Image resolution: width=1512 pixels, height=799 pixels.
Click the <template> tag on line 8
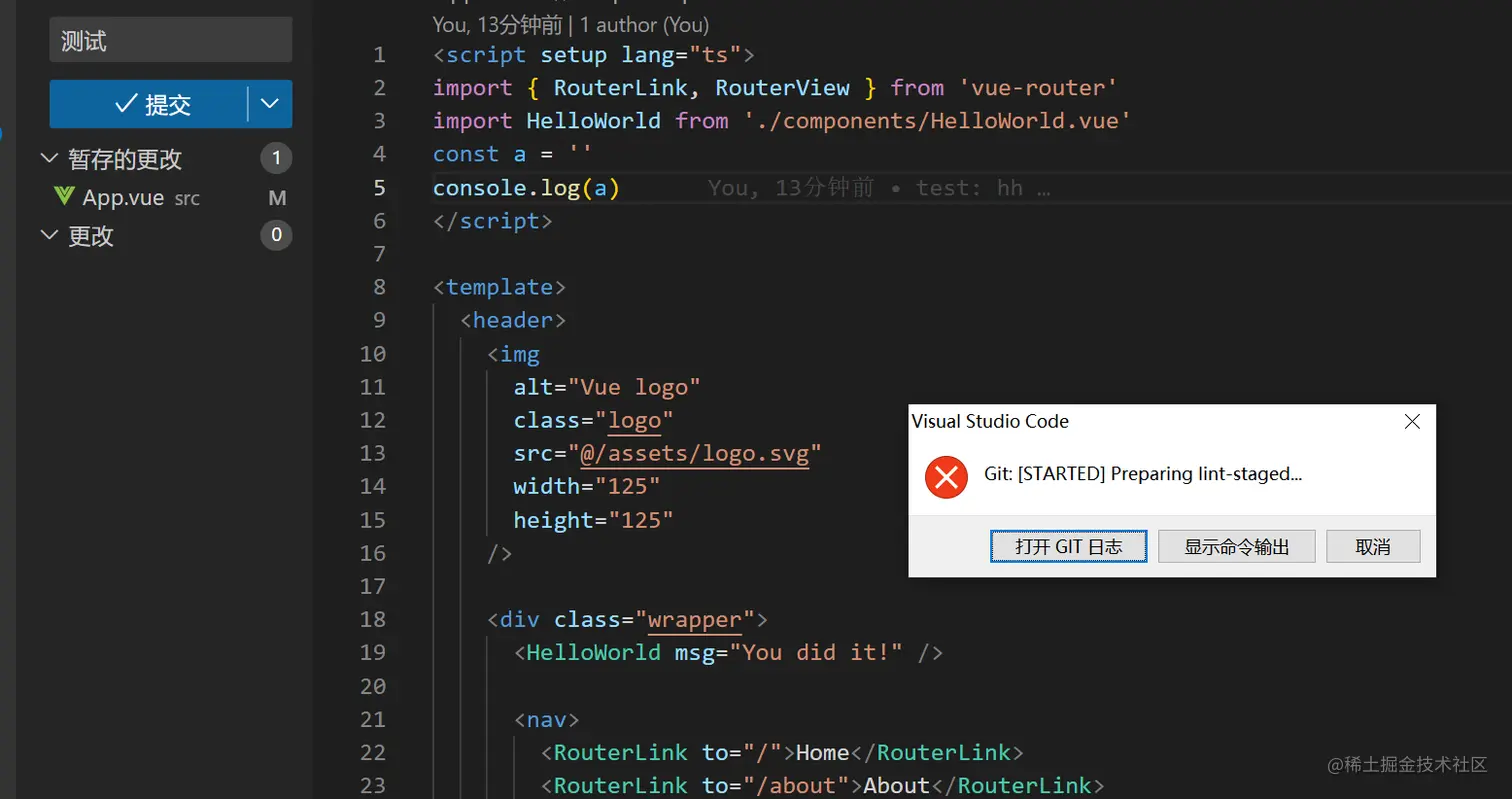[499, 287]
